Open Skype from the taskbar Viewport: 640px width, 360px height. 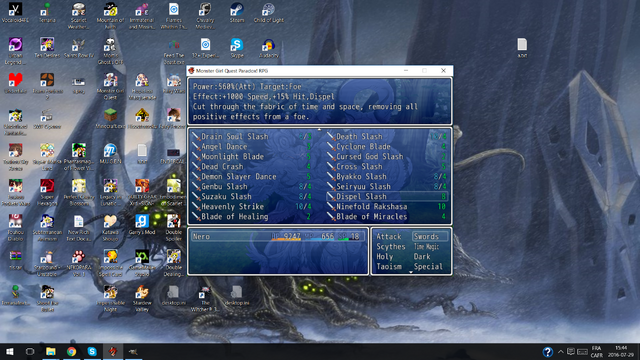click(92, 351)
